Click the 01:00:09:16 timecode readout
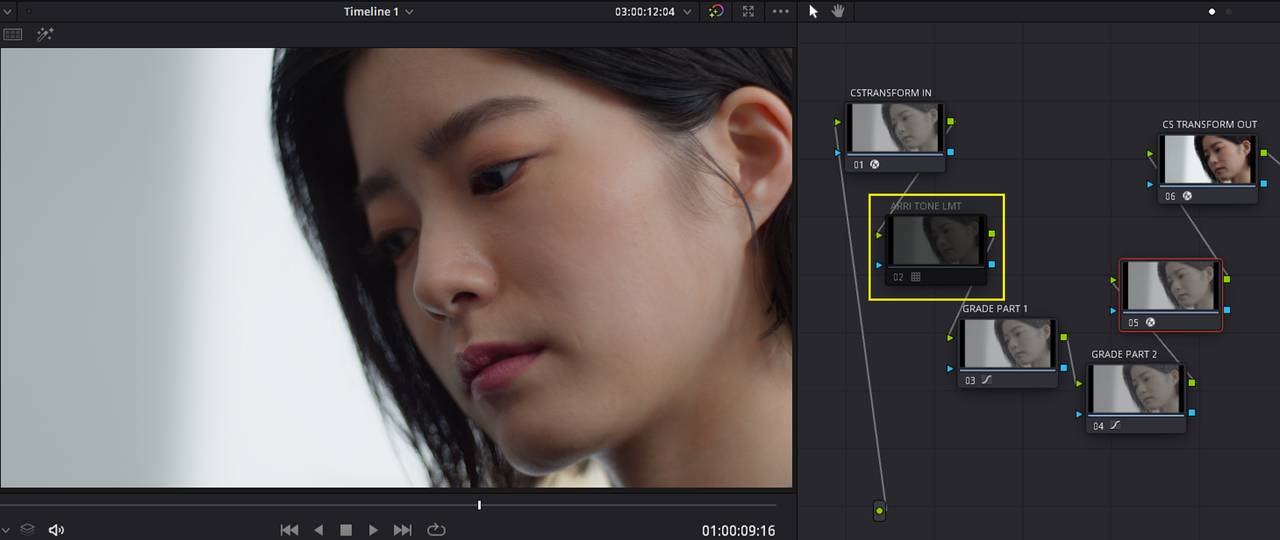1280x540 pixels. [738, 531]
